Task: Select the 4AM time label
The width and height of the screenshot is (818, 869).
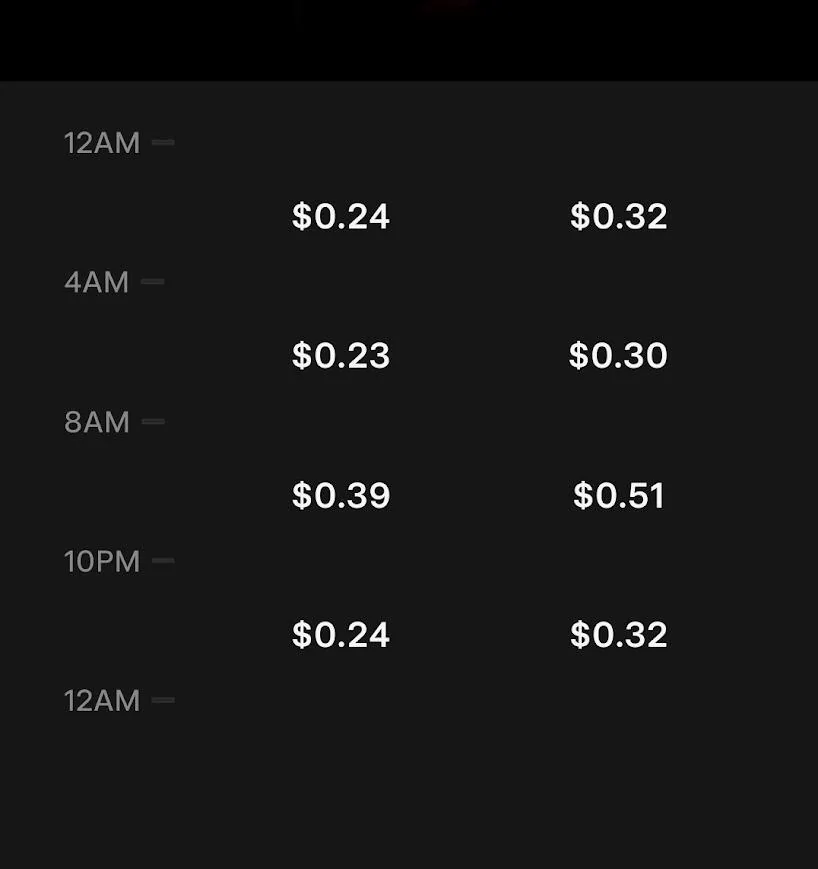Action: pyautogui.click(x=96, y=283)
